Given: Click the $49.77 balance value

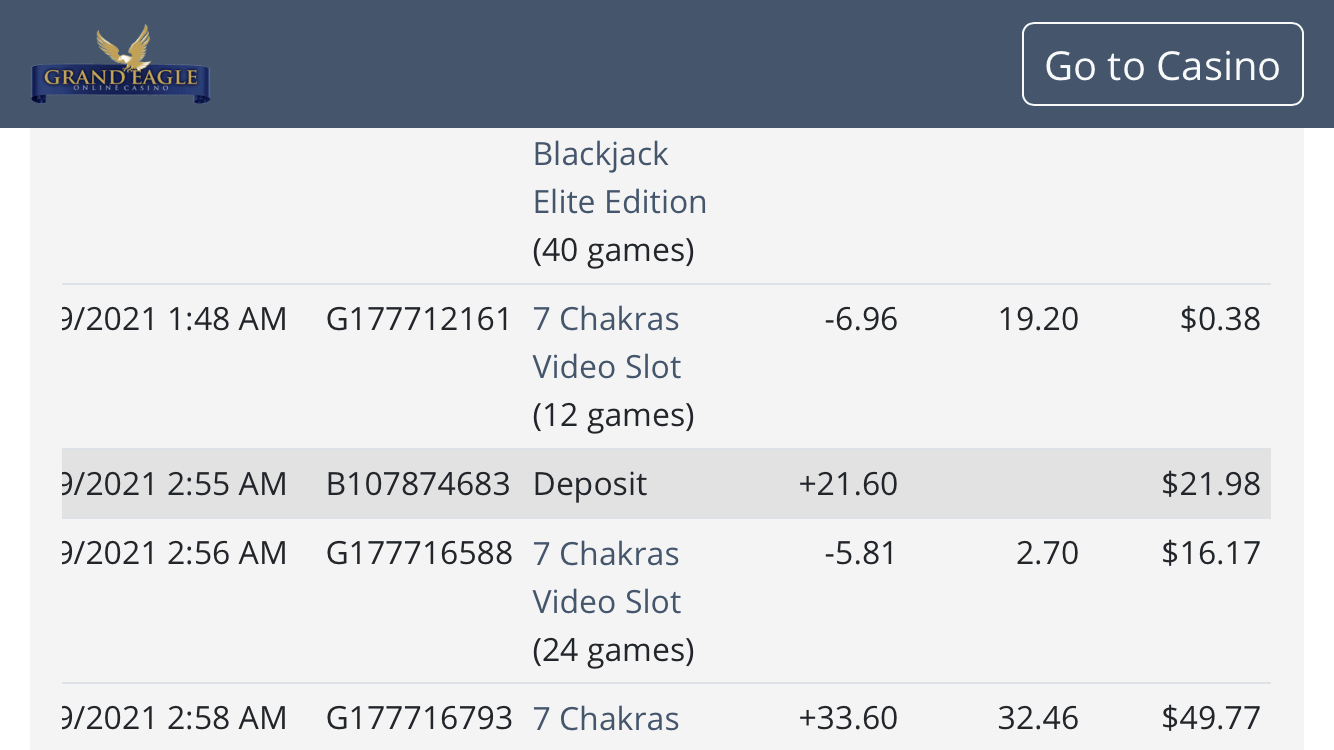Looking at the screenshot, I should pos(1210,718).
